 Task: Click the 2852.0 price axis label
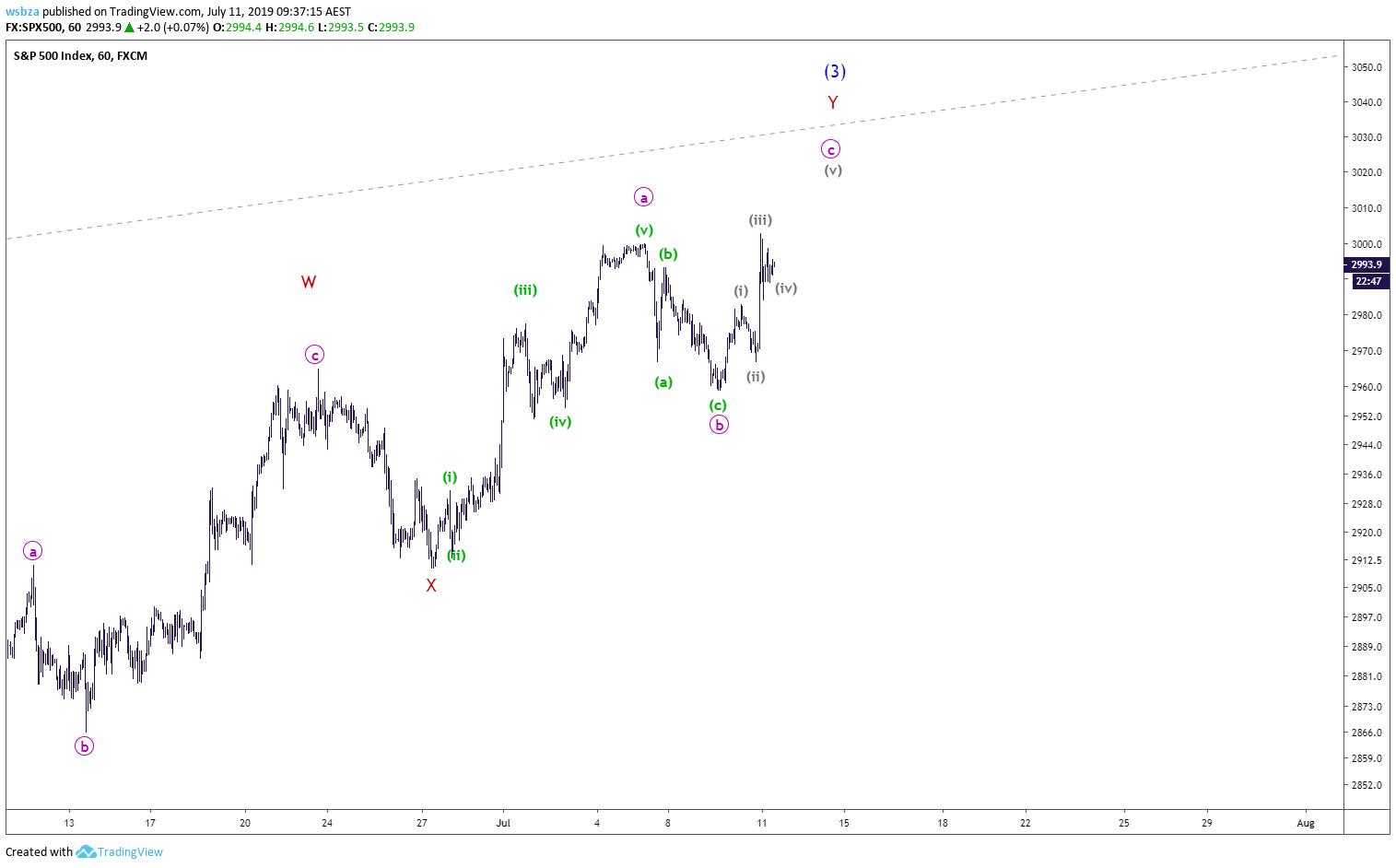(1367, 785)
